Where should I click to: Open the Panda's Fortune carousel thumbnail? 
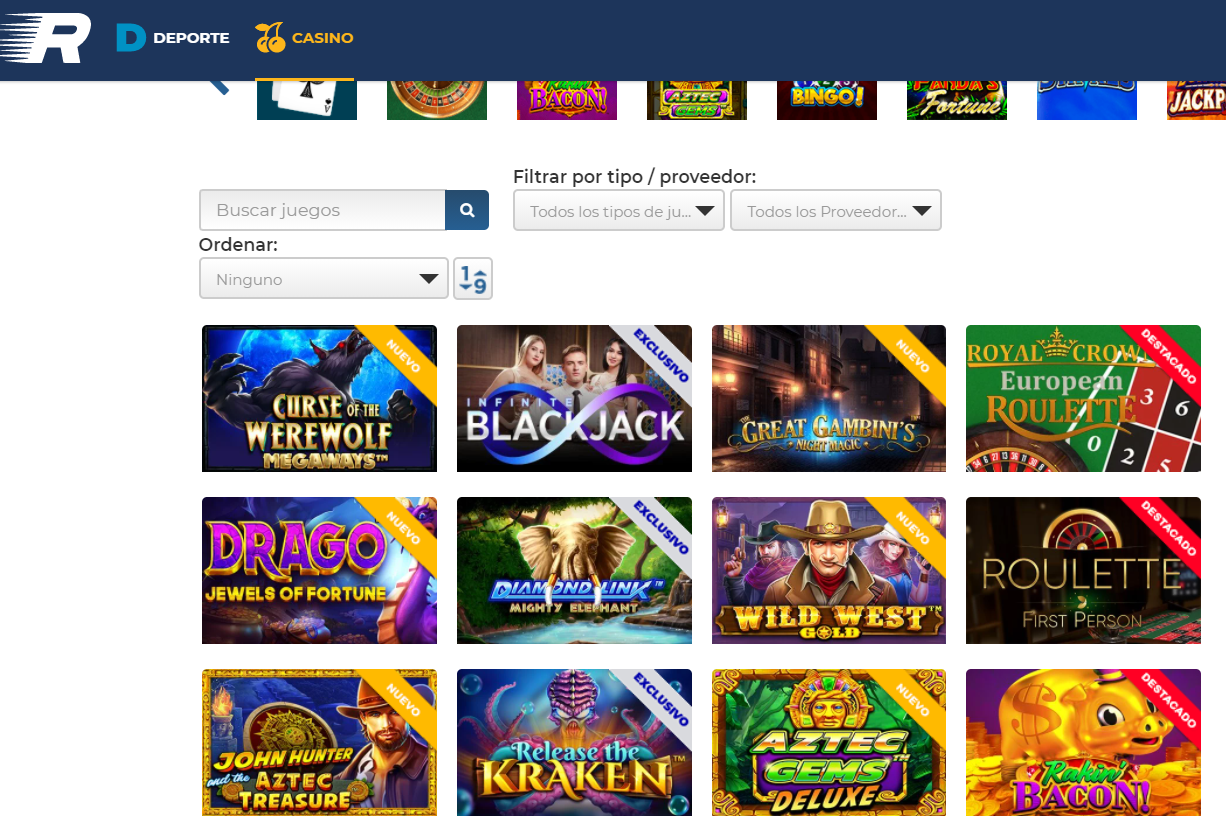[x=957, y=100]
